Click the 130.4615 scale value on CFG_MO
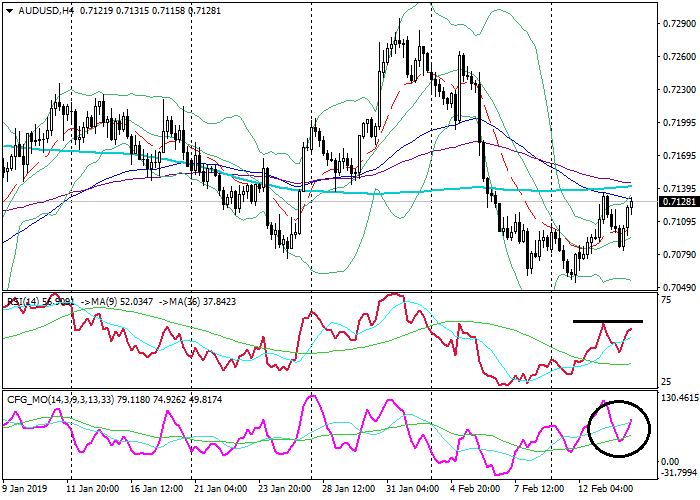The image size is (700, 500). pos(675,398)
